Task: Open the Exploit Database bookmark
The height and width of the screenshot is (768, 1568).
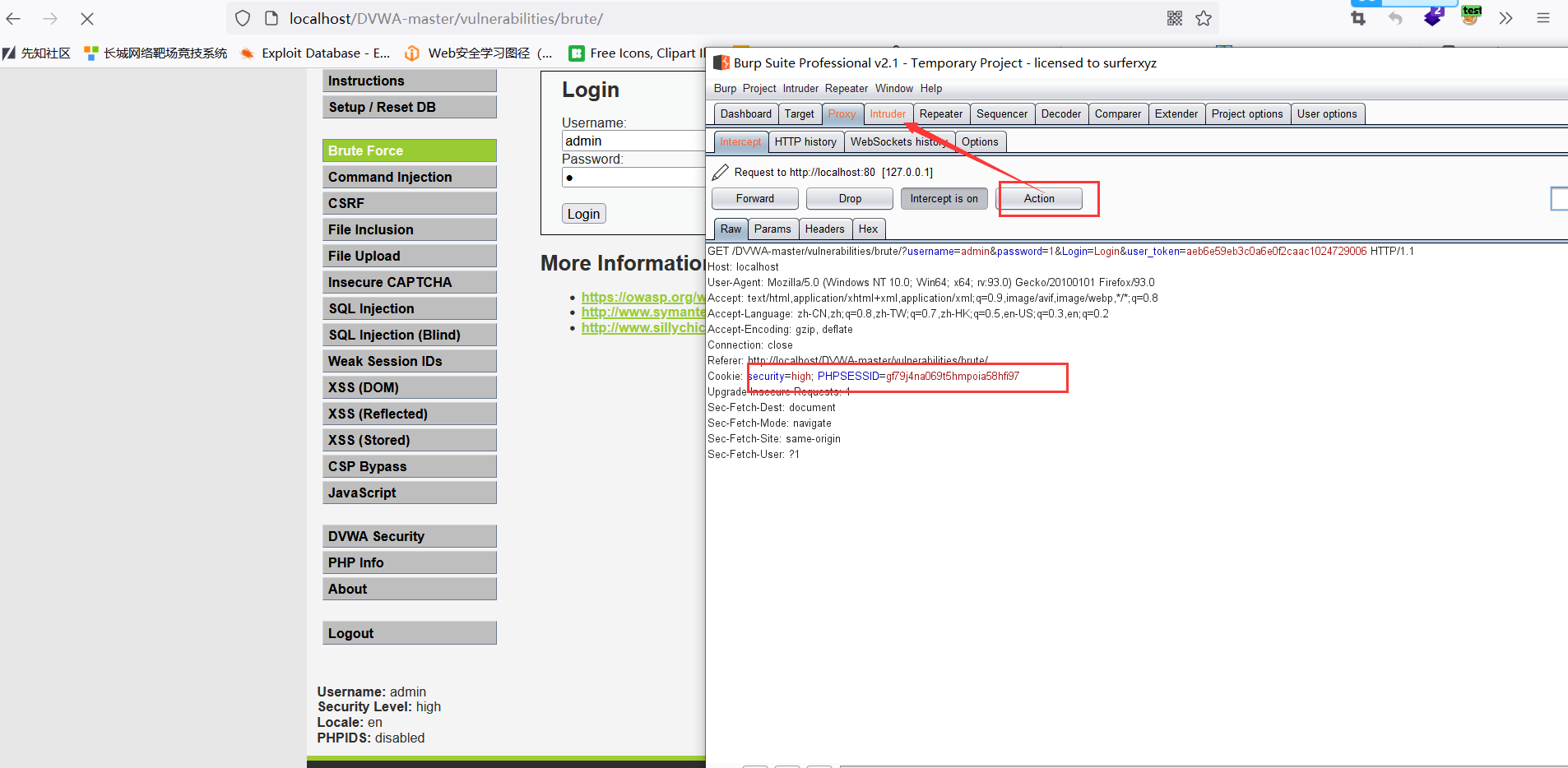Action: [315, 53]
